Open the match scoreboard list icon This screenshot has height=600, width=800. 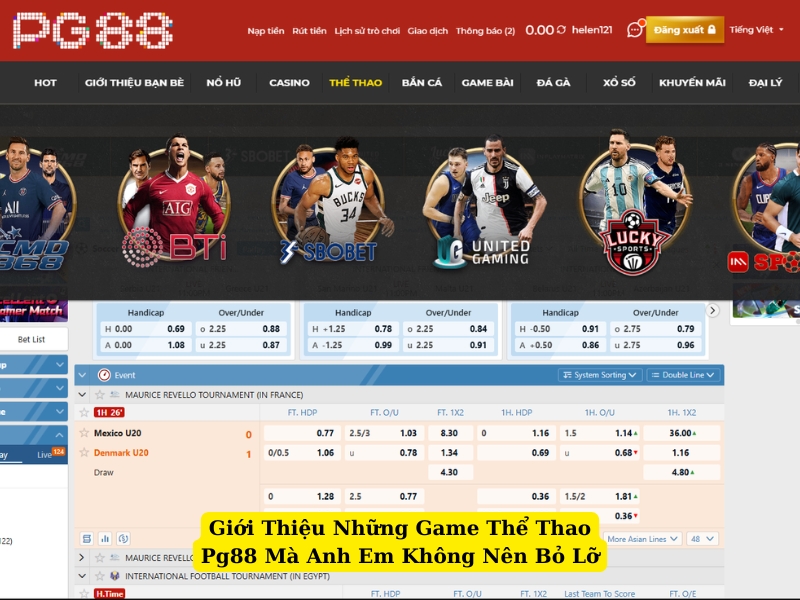87,538
